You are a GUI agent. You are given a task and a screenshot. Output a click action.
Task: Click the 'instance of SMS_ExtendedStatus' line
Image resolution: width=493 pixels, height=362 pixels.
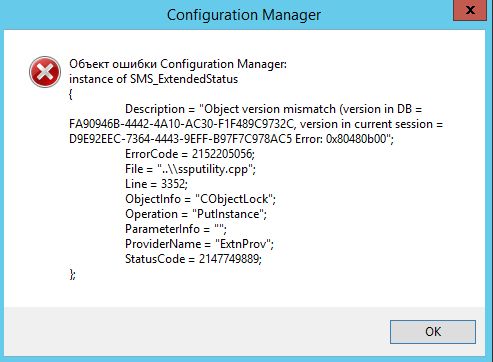point(153,79)
